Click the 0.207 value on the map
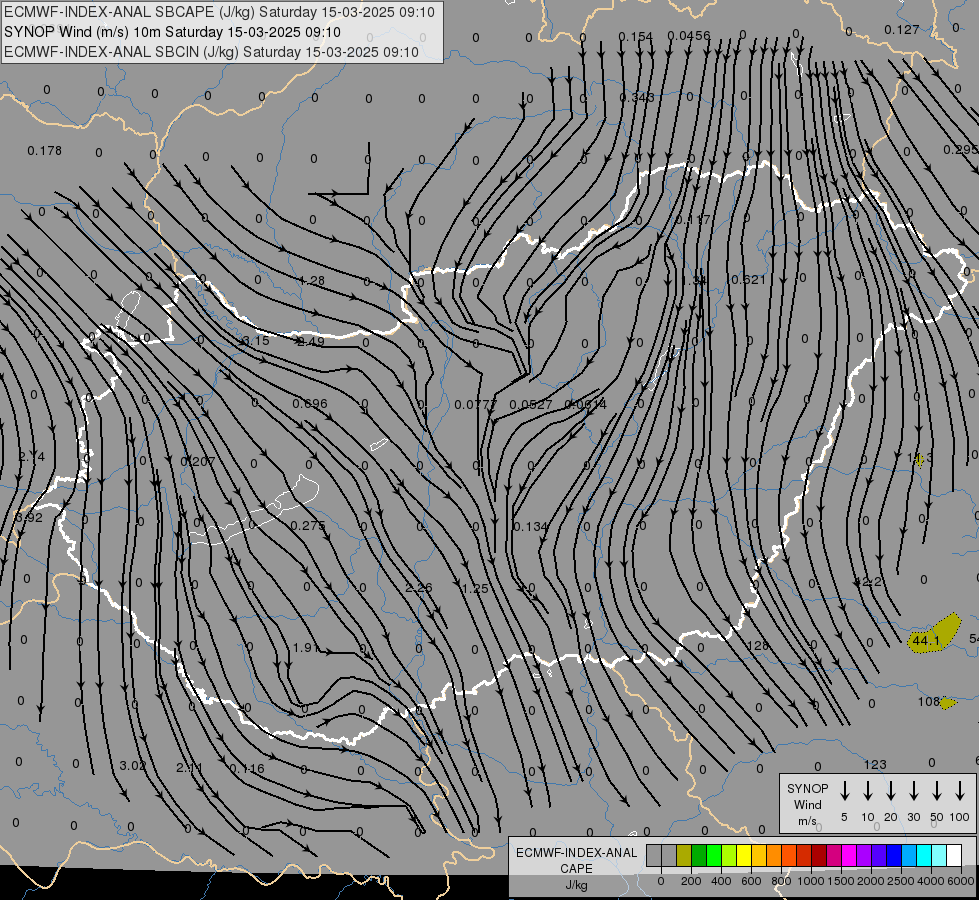 [x=197, y=462]
